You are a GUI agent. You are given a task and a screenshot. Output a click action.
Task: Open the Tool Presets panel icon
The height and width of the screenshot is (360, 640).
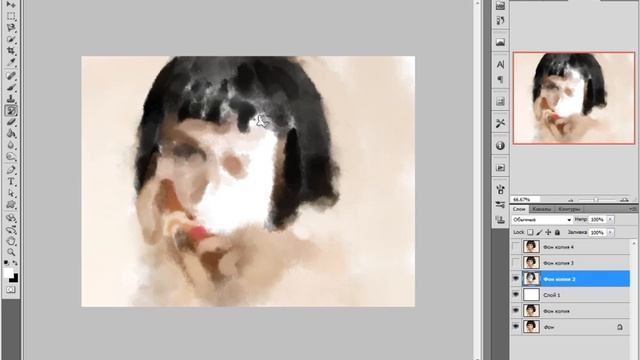pos(500,123)
